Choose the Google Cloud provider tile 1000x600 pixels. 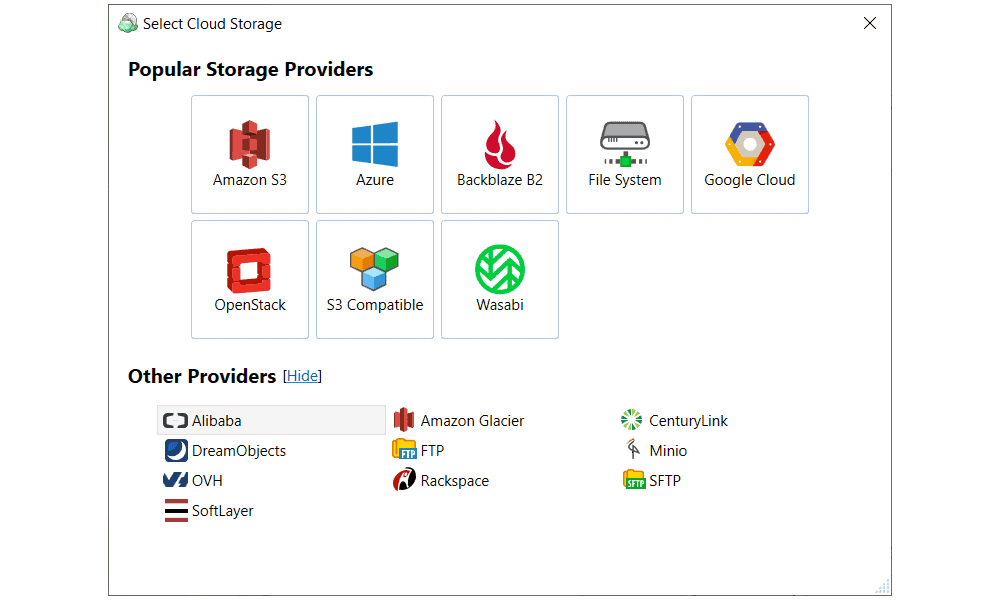749,154
